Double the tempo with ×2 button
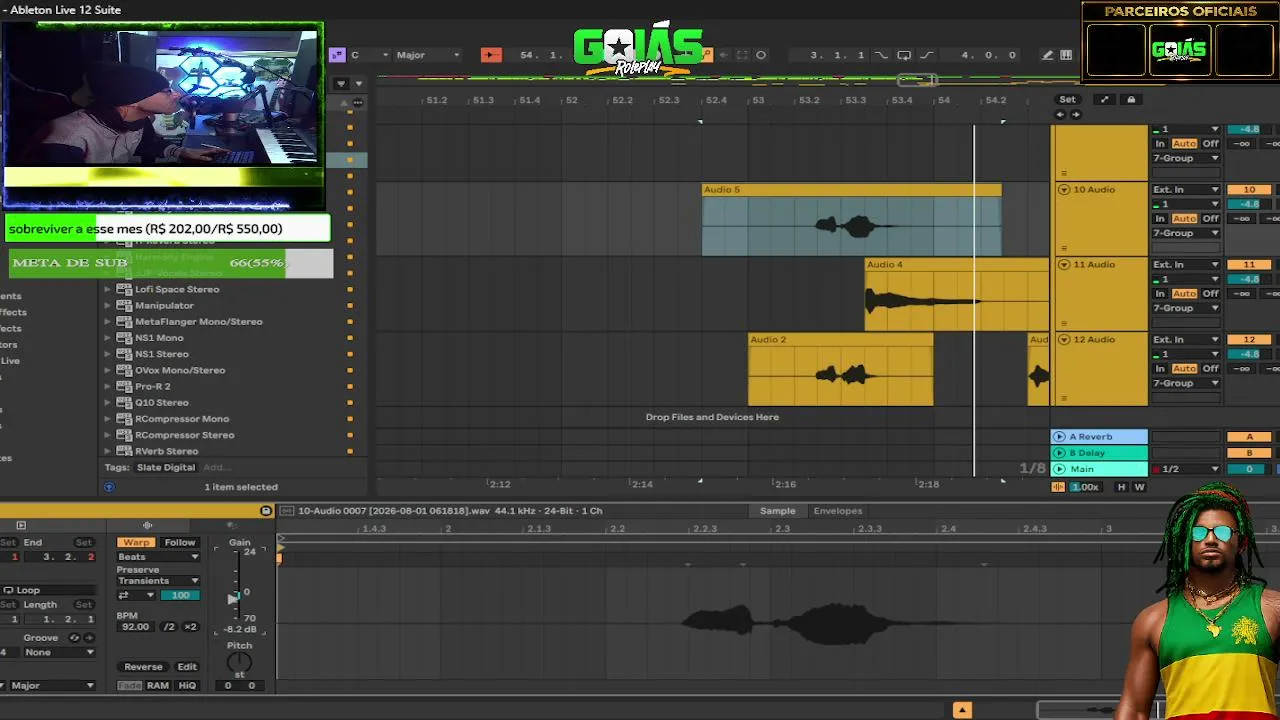This screenshot has width=1280, height=720. [190, 627]
